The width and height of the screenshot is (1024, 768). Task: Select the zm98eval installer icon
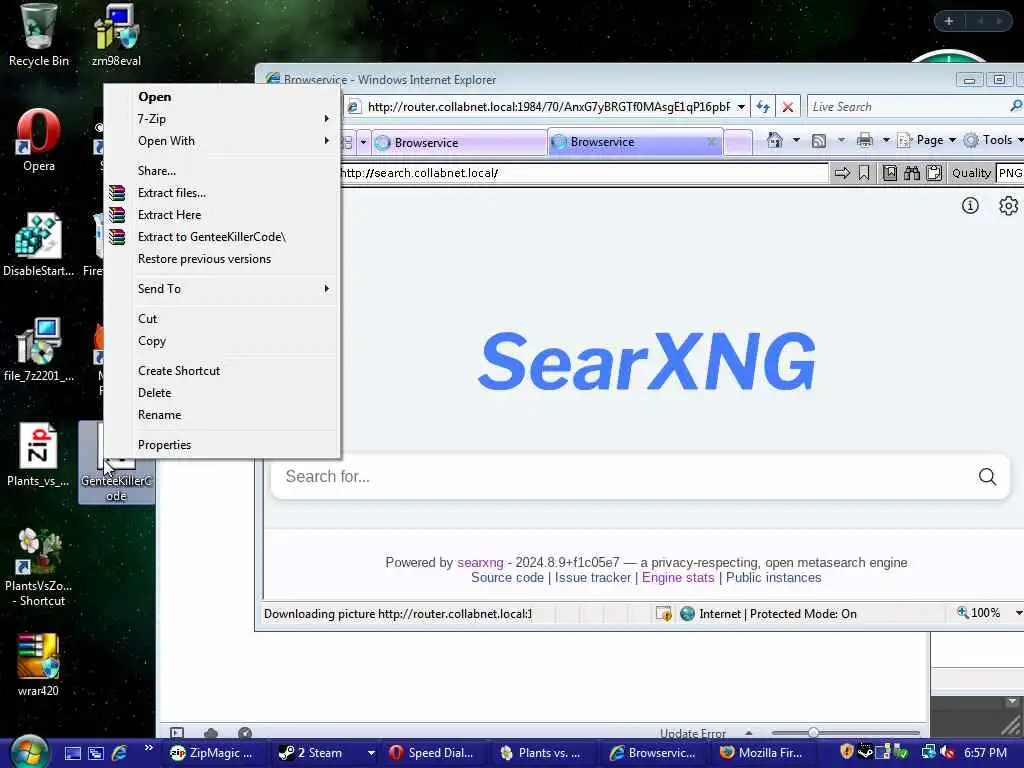click(116, 35)
